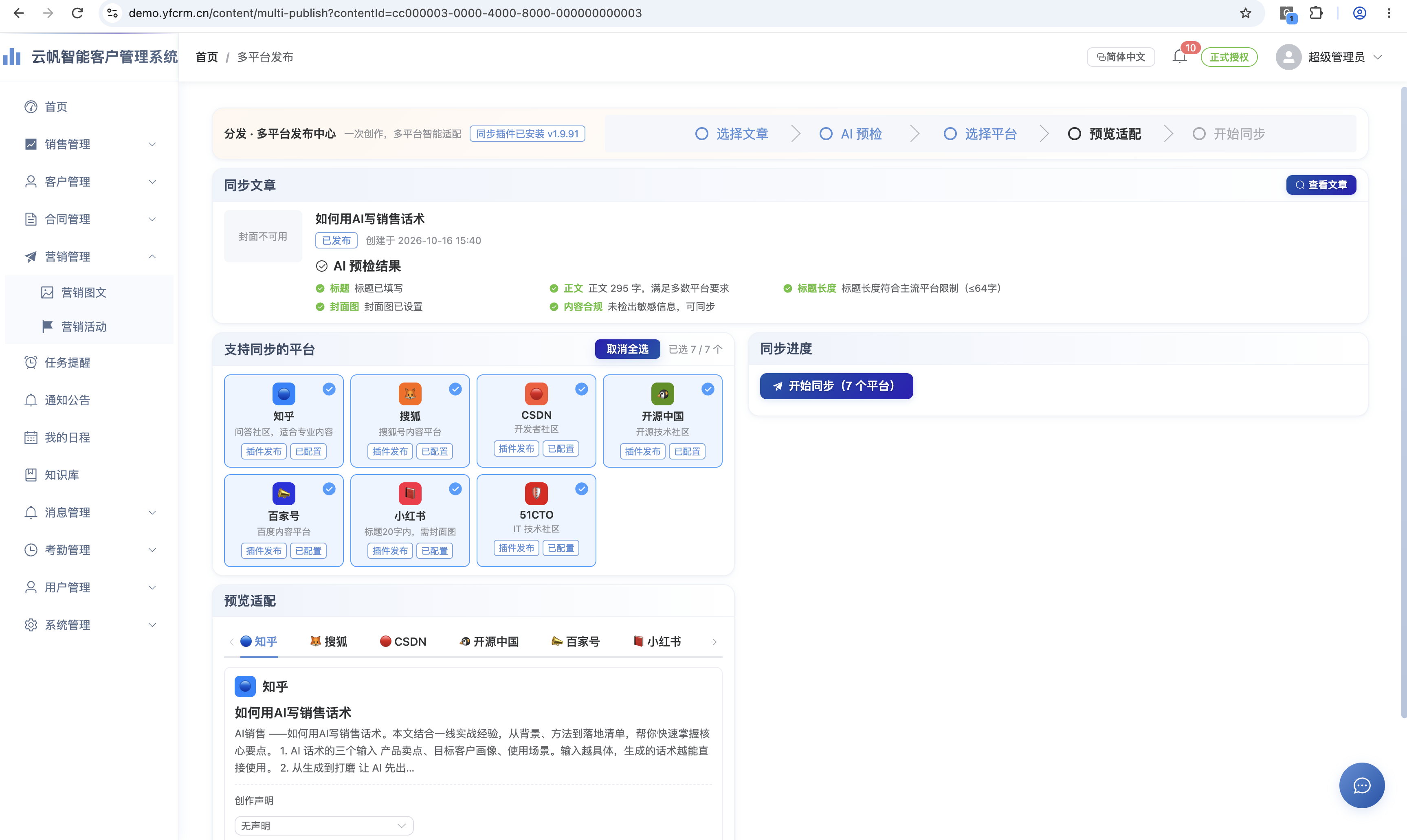Click the Zhihu platform logo icon in card

click(x=284, y=394)
